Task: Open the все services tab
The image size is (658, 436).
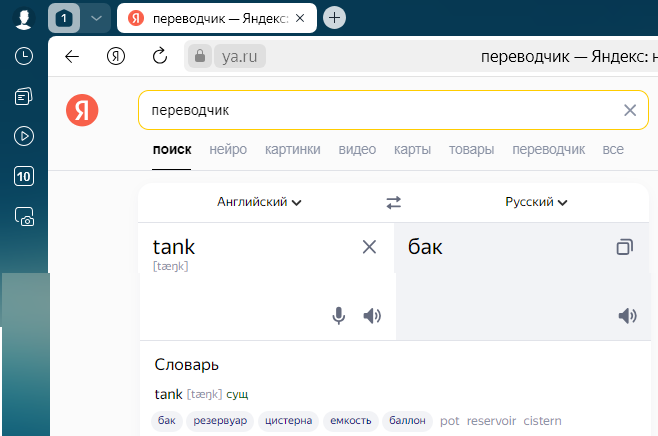Action: tap(613, 150)
